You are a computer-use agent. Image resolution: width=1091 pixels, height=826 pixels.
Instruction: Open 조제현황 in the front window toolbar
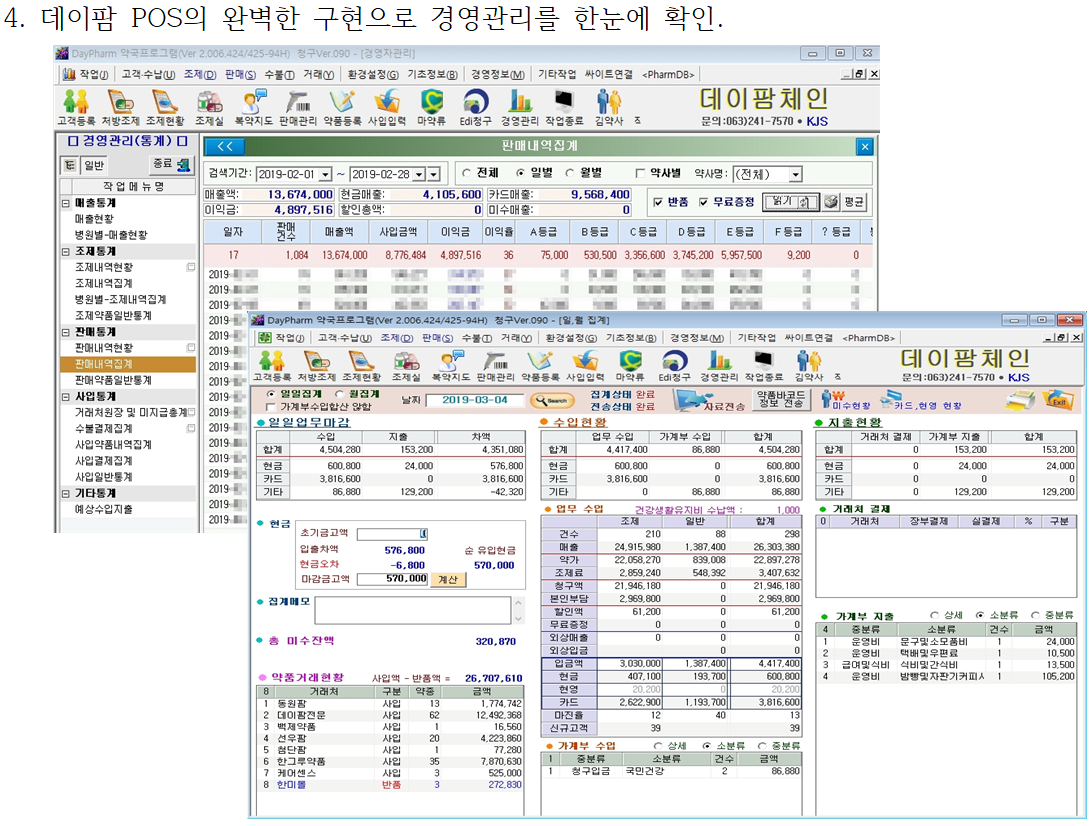click(x=361, y=366)
